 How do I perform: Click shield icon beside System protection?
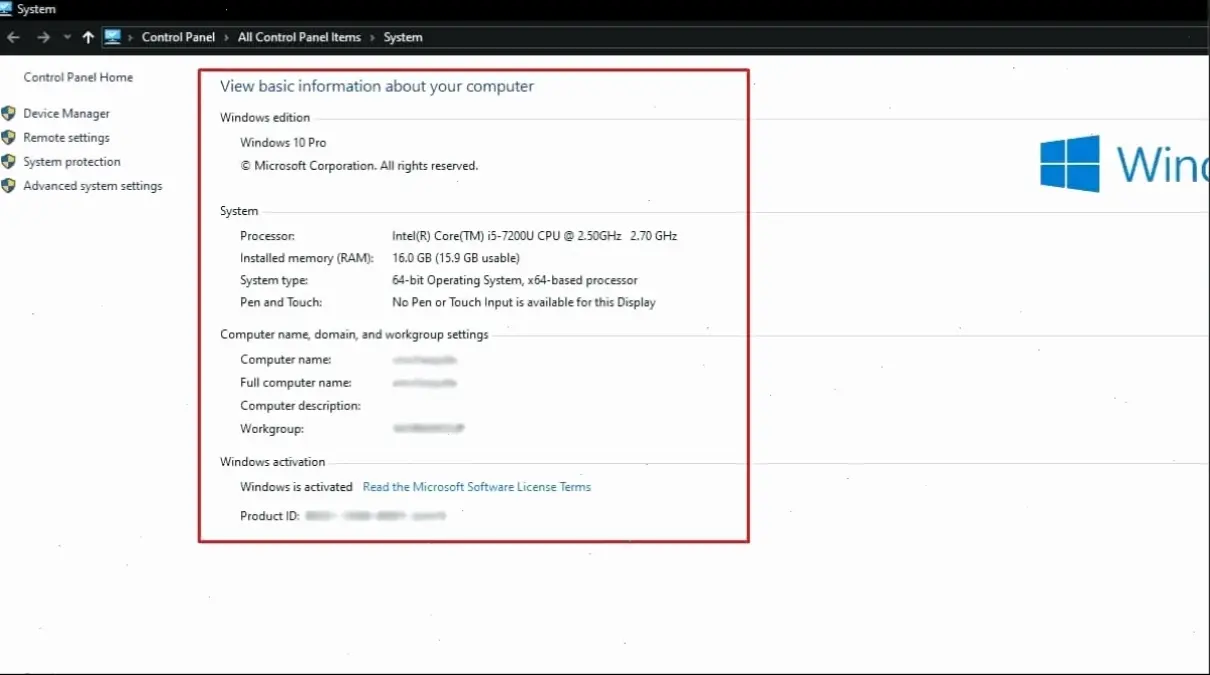pyautogui.click(x=9, y=161)
